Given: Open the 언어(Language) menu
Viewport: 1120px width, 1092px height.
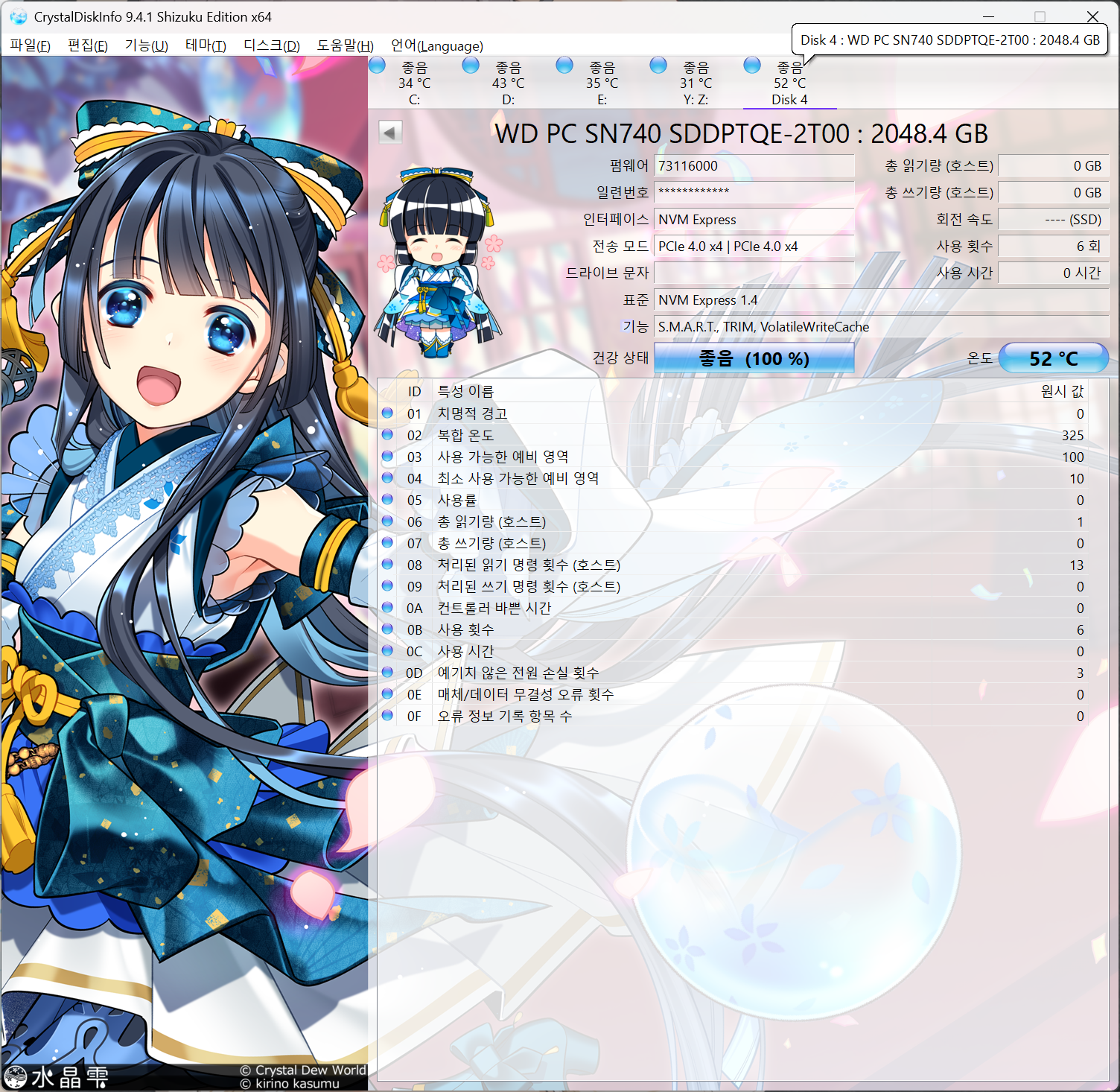Looking at the screenshot, I should point(437,45).
